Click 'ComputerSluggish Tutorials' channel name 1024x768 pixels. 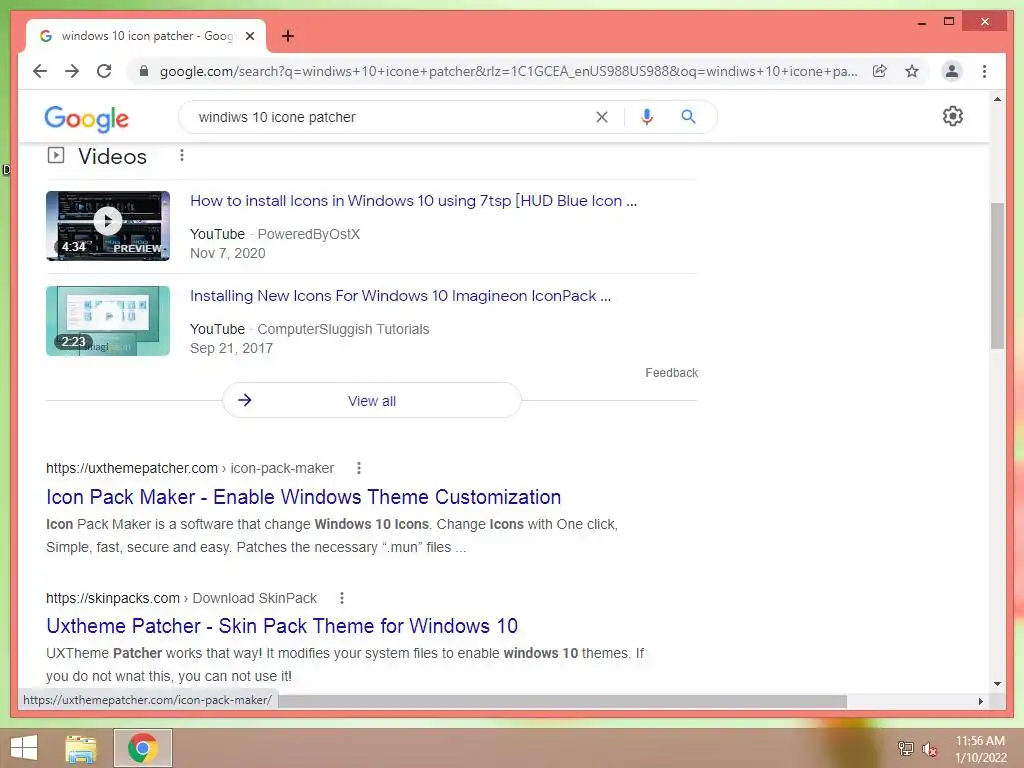click(x=344, y=329)
